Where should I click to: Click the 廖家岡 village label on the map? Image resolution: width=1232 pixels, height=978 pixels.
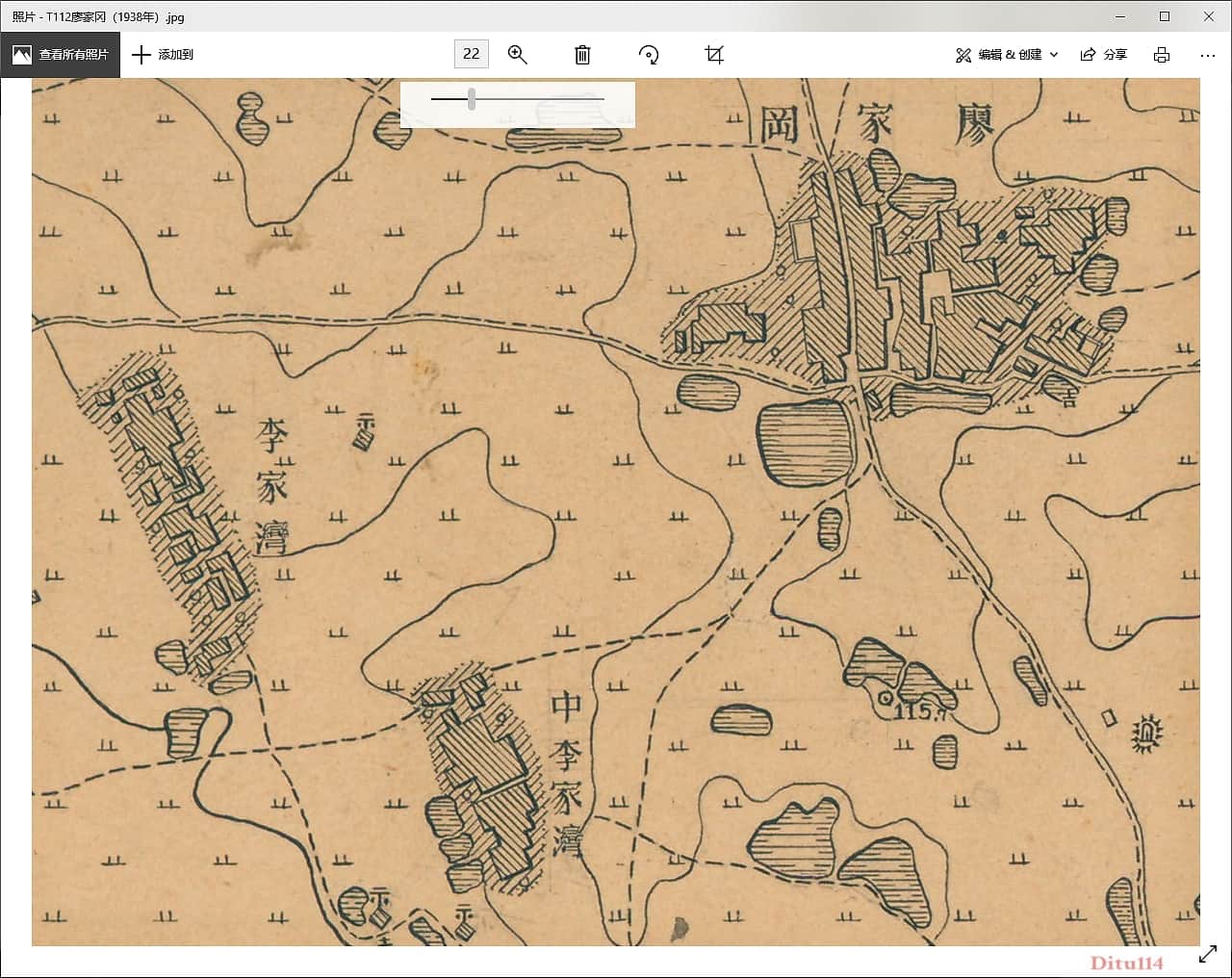(875, 125)
